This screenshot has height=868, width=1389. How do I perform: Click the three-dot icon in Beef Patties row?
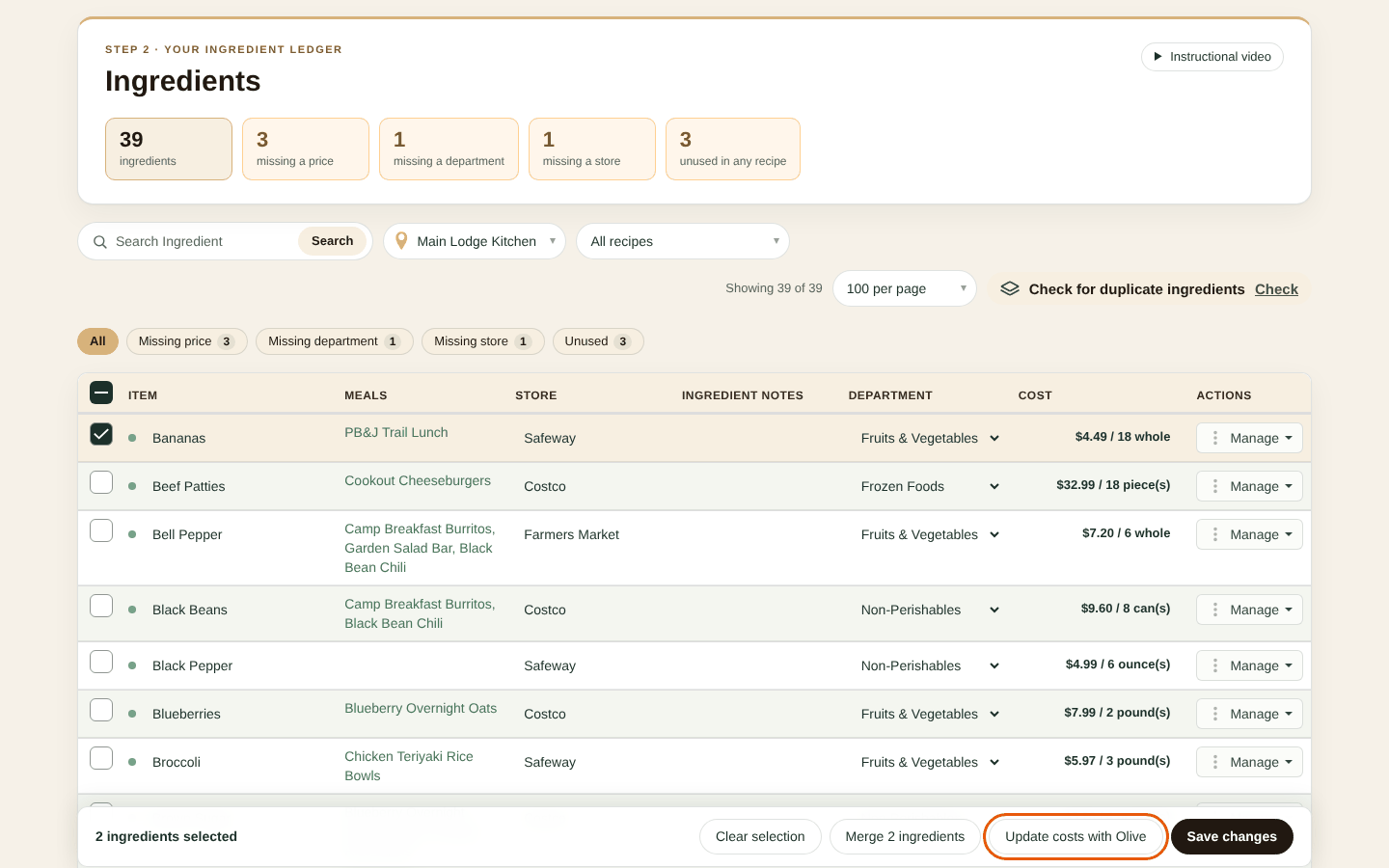1215,486
